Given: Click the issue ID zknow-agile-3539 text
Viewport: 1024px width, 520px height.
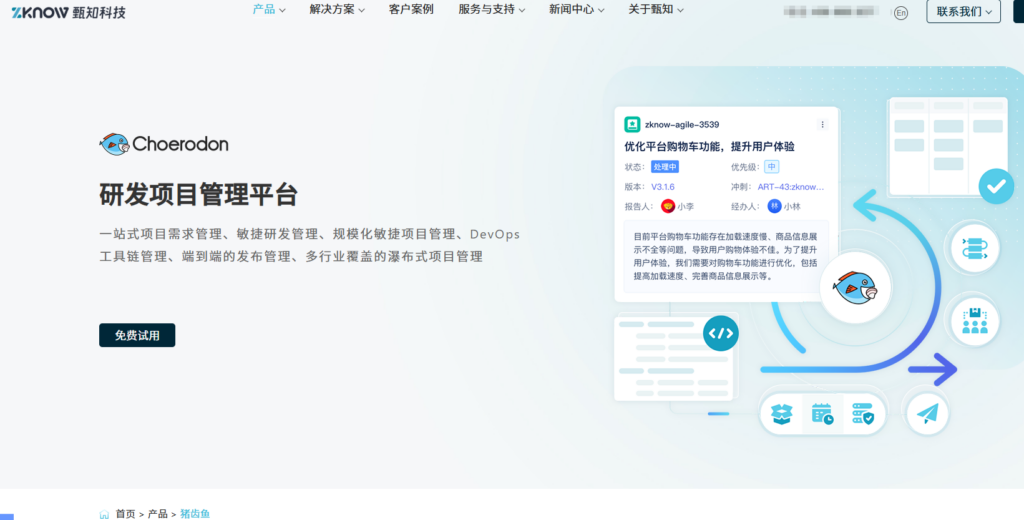Looking at the screenshot, I should click(682, 125).
